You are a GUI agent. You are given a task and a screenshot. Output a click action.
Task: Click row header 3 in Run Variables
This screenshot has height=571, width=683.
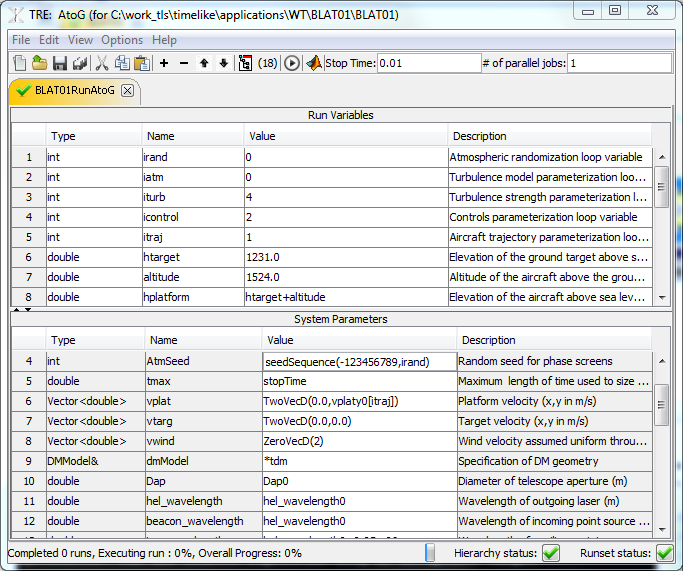pyautogui.click(x=29, y=197)
